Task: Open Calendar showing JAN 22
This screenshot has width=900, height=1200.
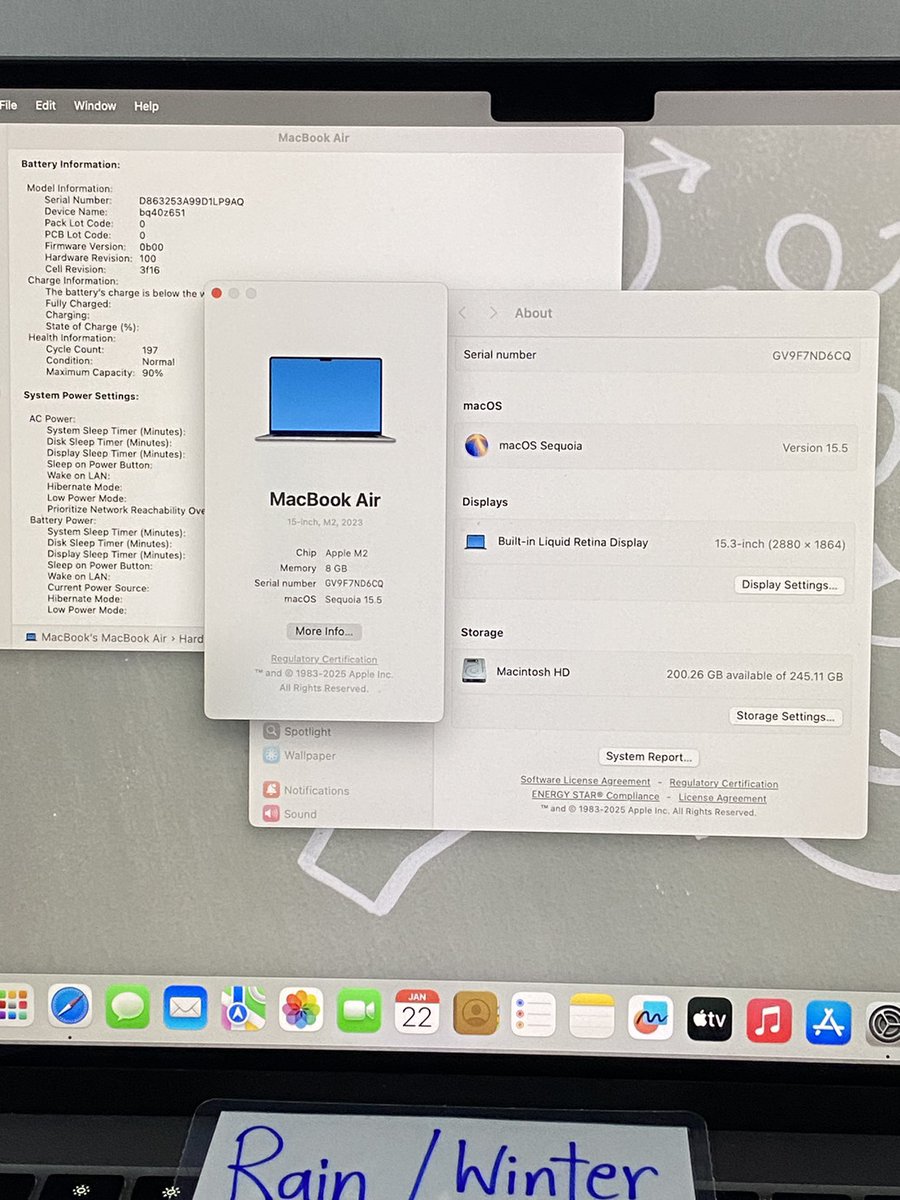Action: pyautogui.click(x=417, y=1011)
